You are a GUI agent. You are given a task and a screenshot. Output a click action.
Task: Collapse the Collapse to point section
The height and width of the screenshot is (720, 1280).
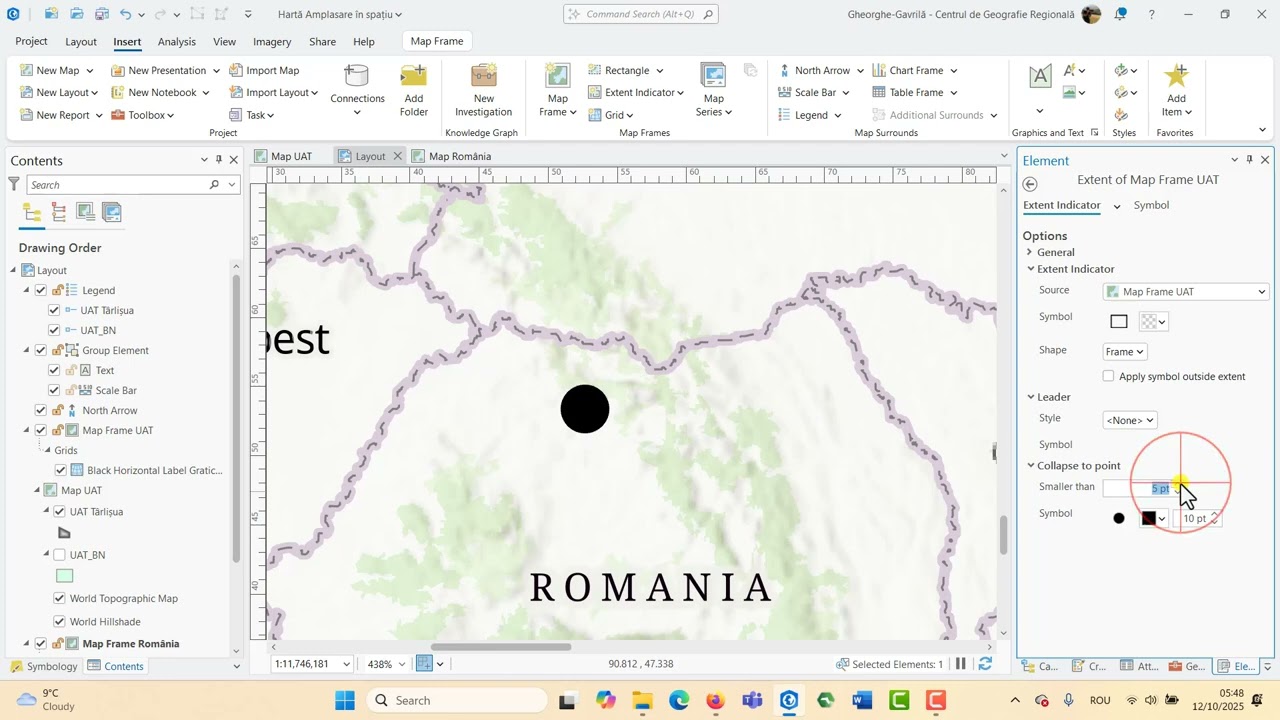1031,465
